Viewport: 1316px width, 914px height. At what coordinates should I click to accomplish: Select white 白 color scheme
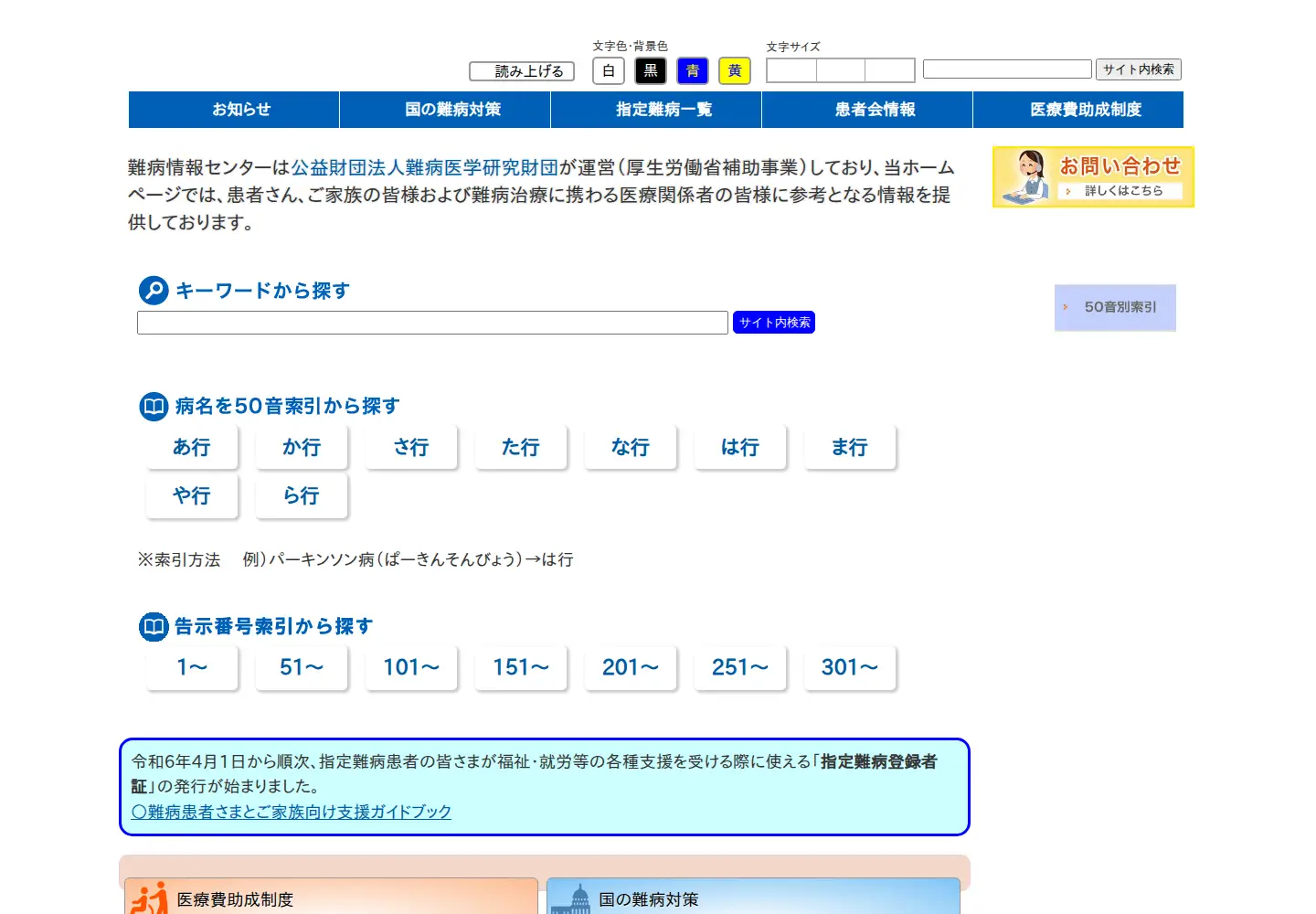[609, 70]
